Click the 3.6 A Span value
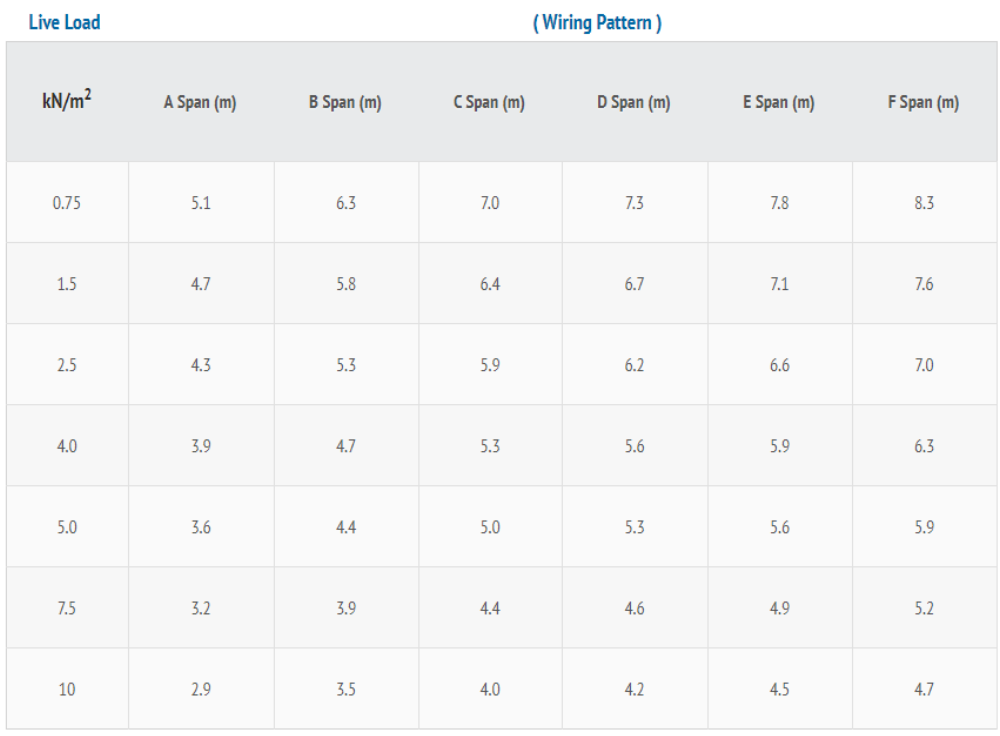This screenshot has height=736, width=1000. point(201,527)
